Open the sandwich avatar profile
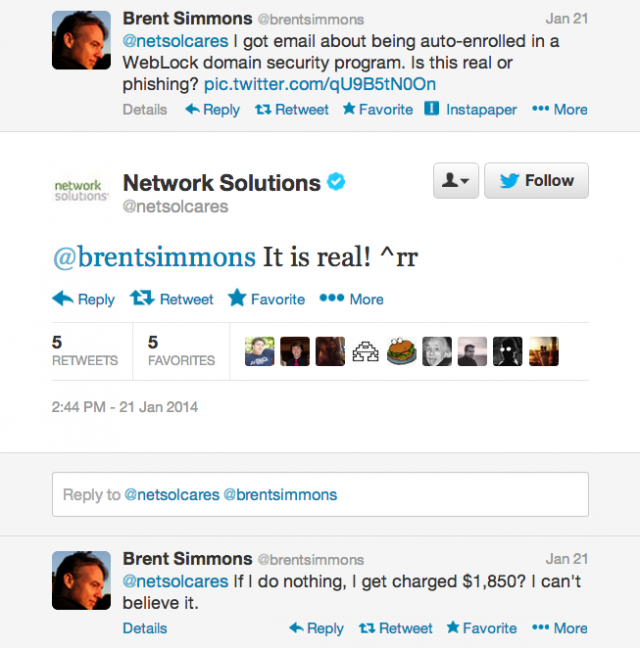The image size is (640, 648). pyautogui.click(x=401, y=351)
